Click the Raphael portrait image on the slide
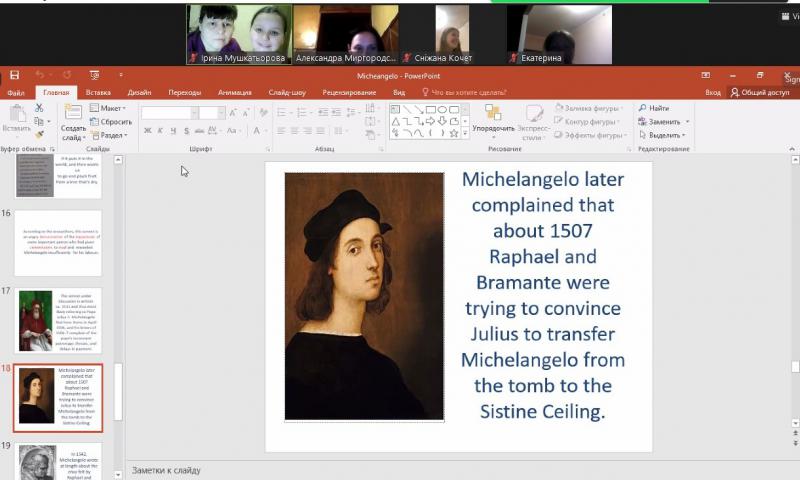This screenshot has height=480, width=800. (x=364, y=296)
